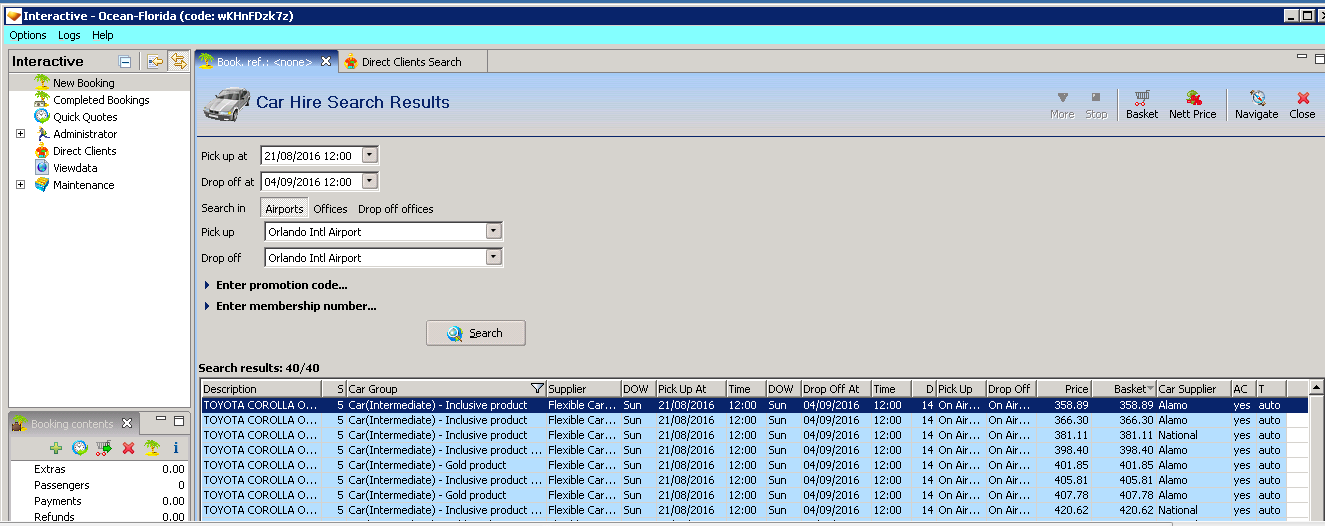Open the Logs menu
The height and width of the screenshot is (526, 1325).
(69, 35)
